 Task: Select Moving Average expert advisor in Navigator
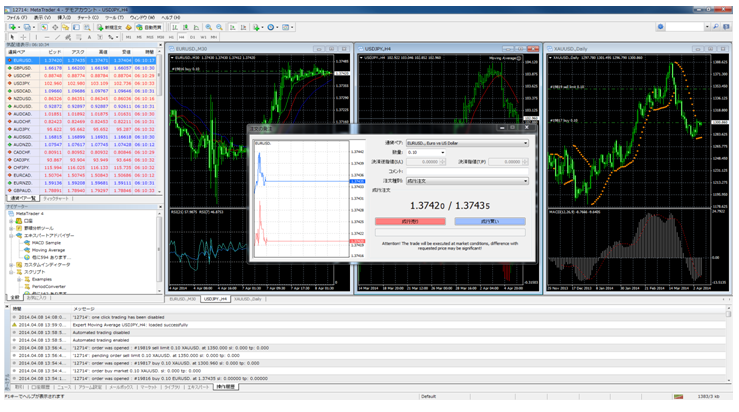coord(48,250)
